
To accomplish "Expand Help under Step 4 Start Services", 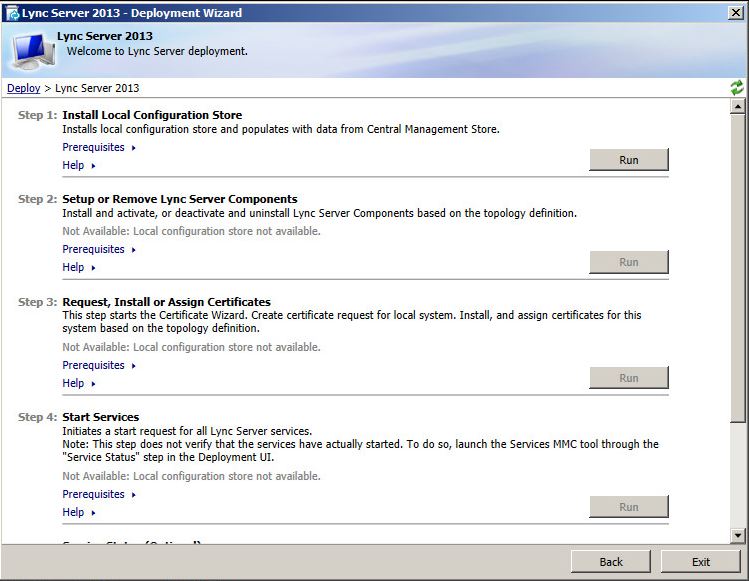I will [79, 512].
